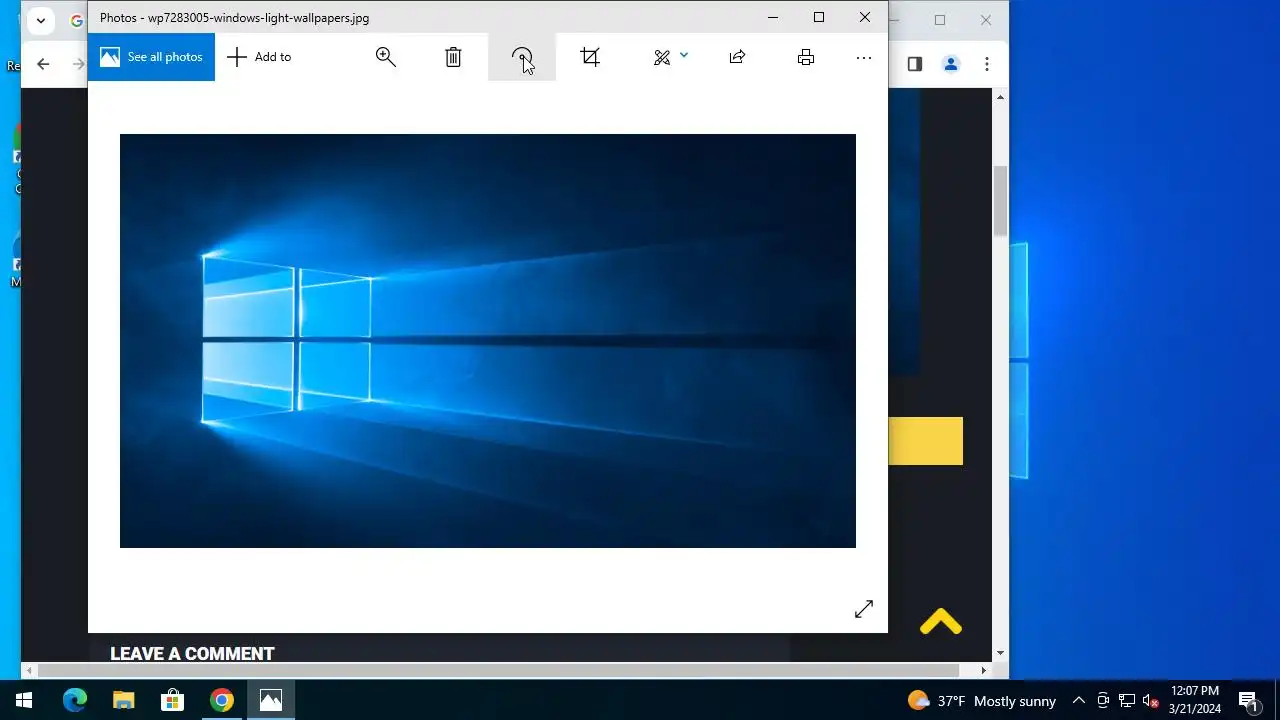Open the weather widget showing 37°F
Viewport: 1280px width, 720px height.
(x=981, y=701)
